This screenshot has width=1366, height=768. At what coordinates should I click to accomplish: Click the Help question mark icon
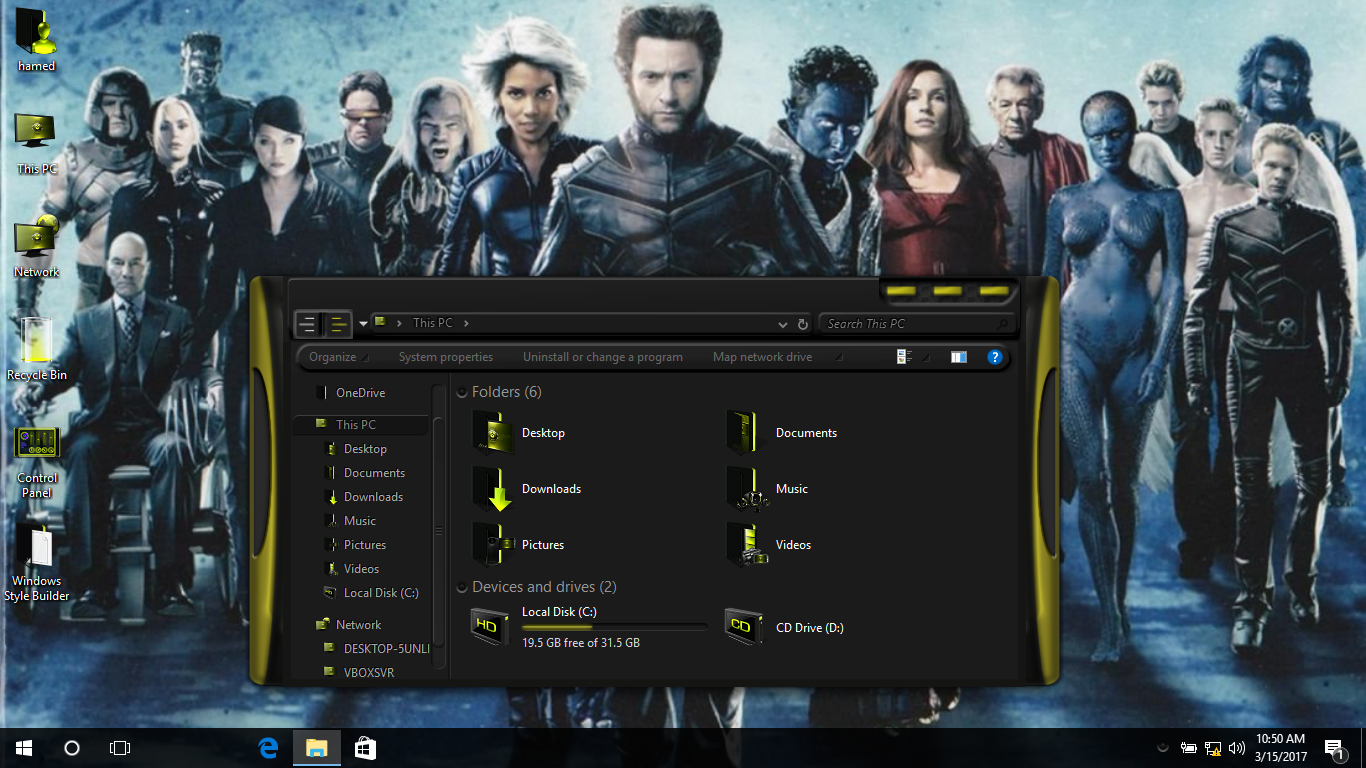pos(994,357)
